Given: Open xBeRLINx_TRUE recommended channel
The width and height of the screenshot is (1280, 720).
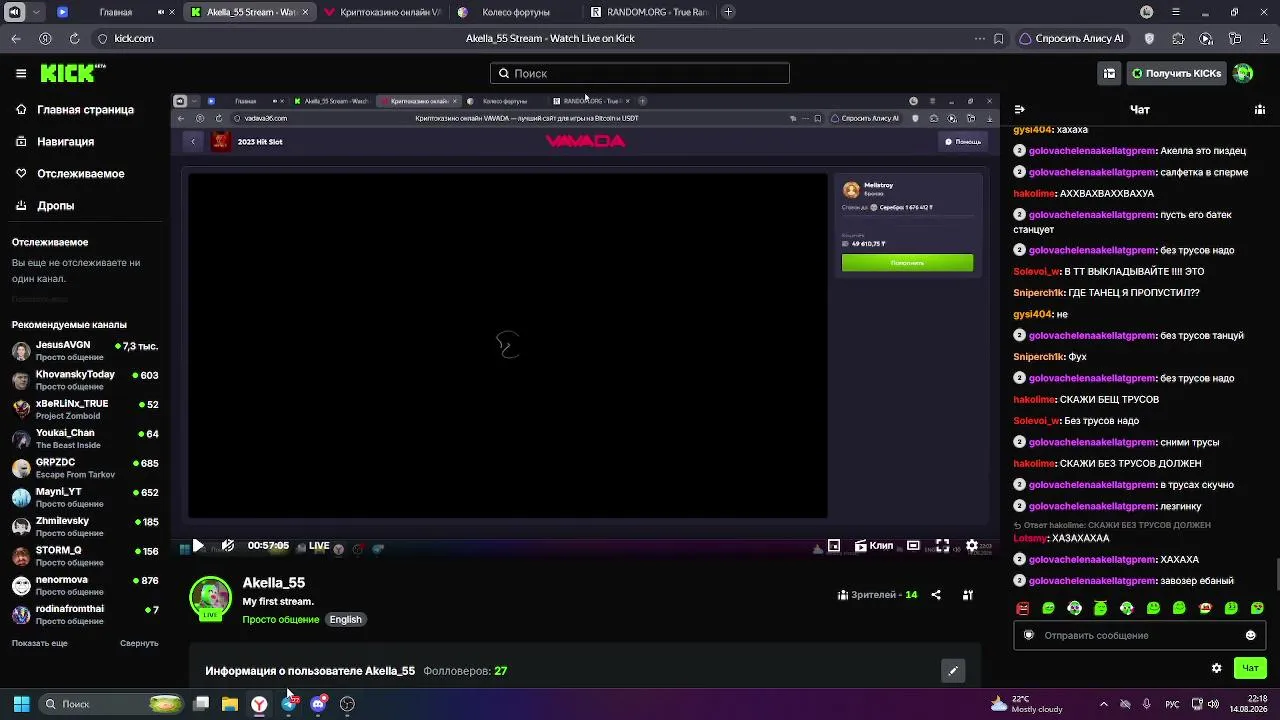Looking at the screenshot, I should pos(85,410).
